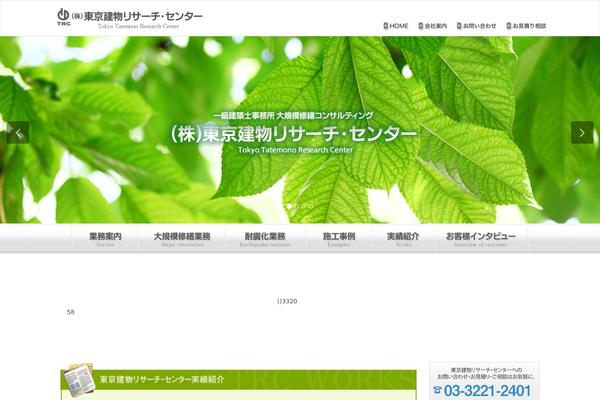
Task: Show the previous slide with left arrow
Action: [18, 132]
